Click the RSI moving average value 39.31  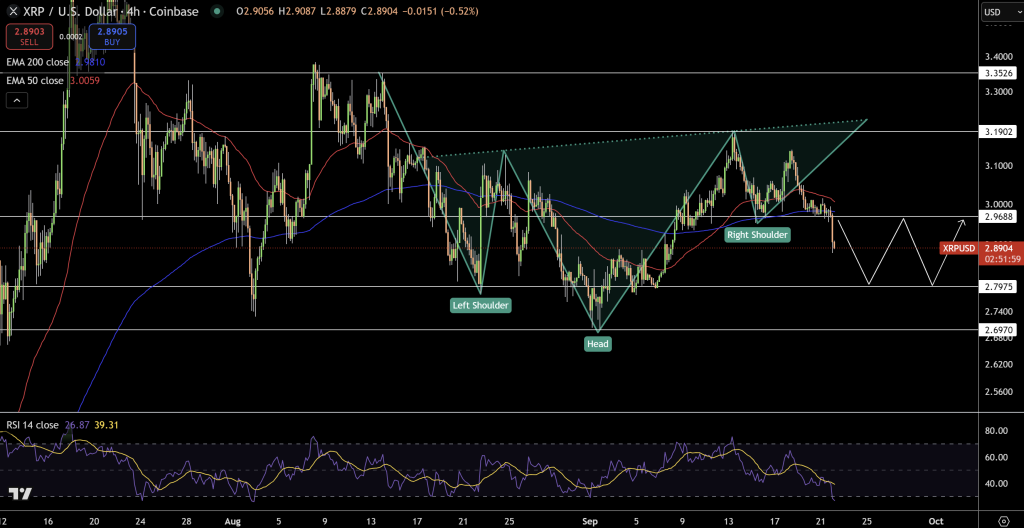(106, 425)
